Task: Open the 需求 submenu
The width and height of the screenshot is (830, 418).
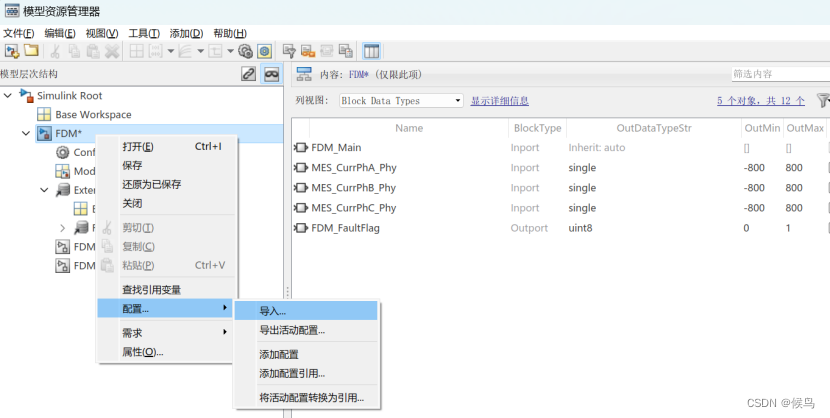Action: pyautogui.click(x=167, y=333)
